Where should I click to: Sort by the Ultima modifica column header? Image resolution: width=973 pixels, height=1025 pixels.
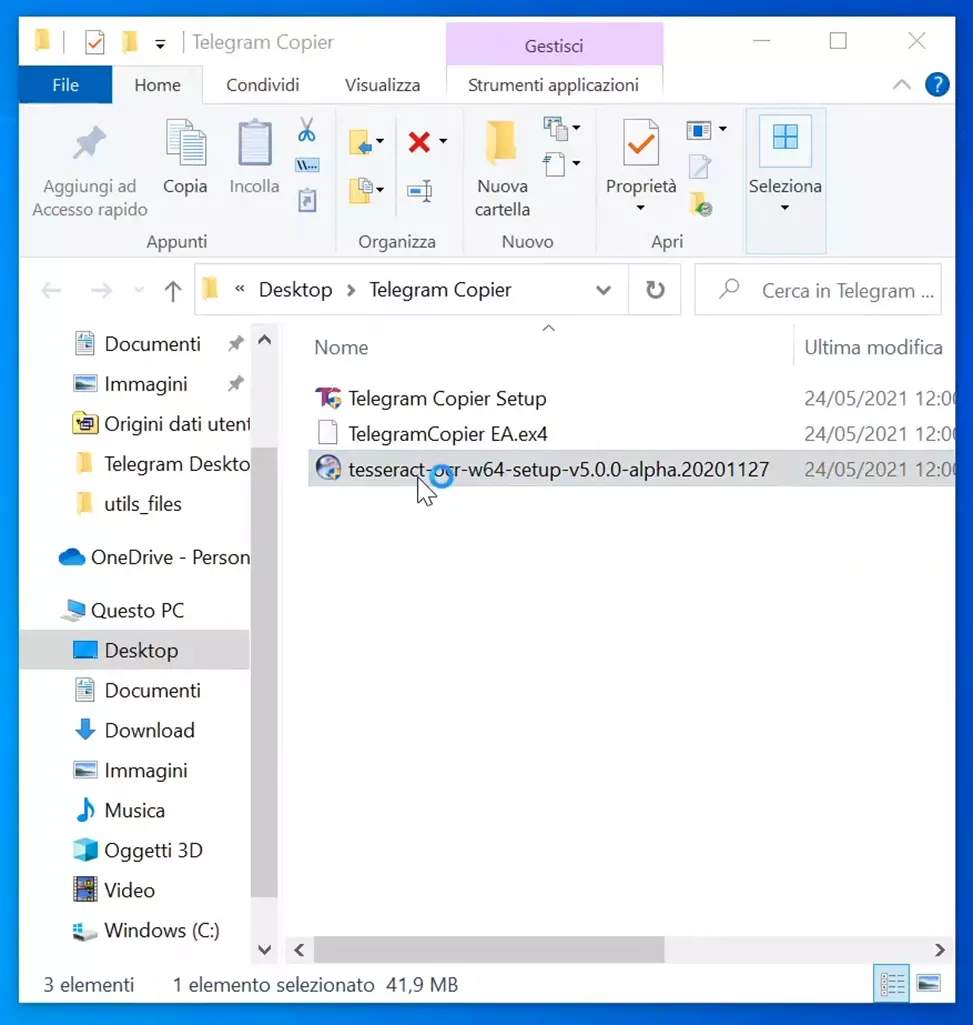873,347
